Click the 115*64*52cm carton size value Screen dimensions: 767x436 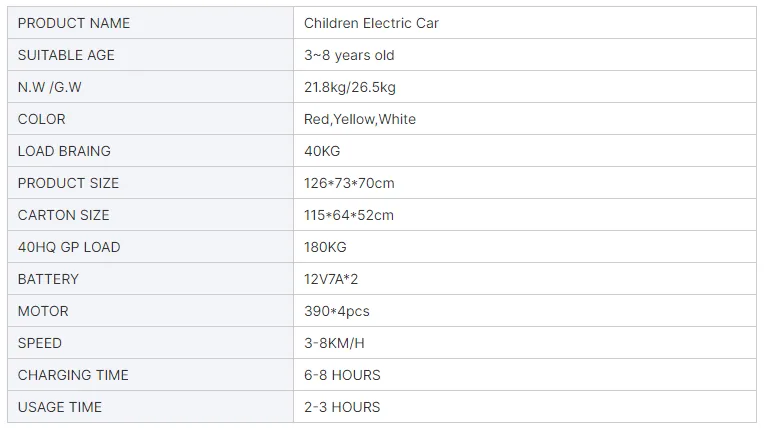coord(349,215)
